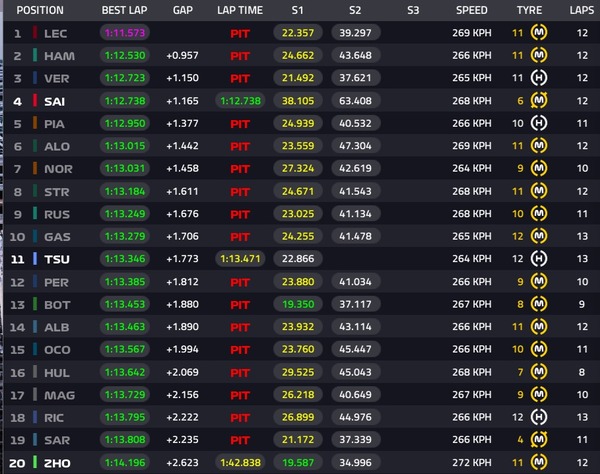Click the medium tyre icon for RUS
The height and width of the screenshot is (474, 600).
(539, 213)
